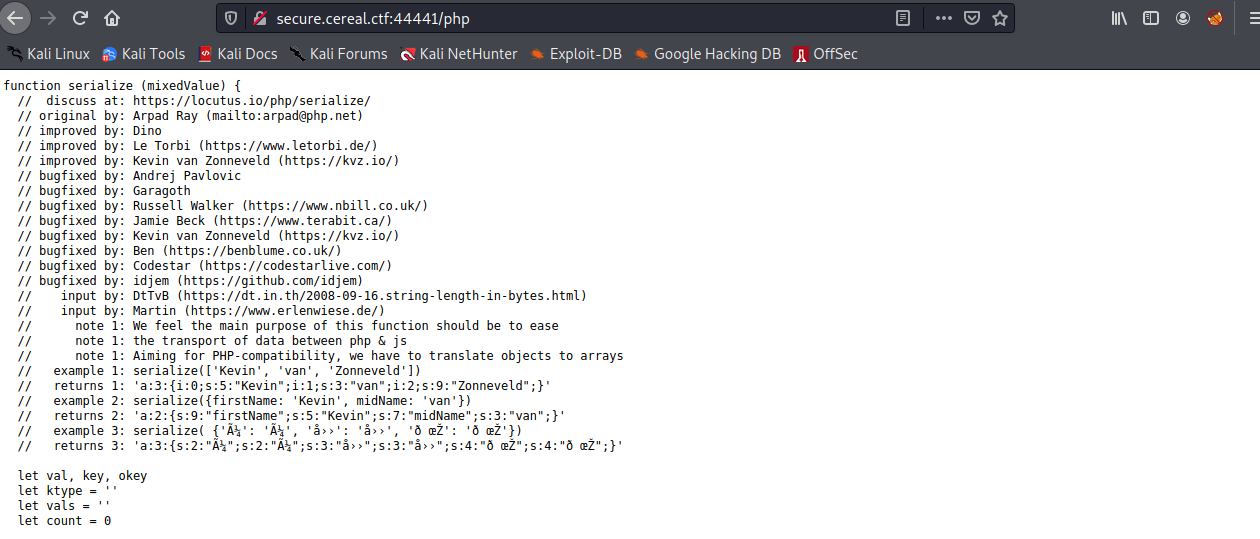Reload the current page
This screenshot has width=1260, height=539.
(80, 18)
